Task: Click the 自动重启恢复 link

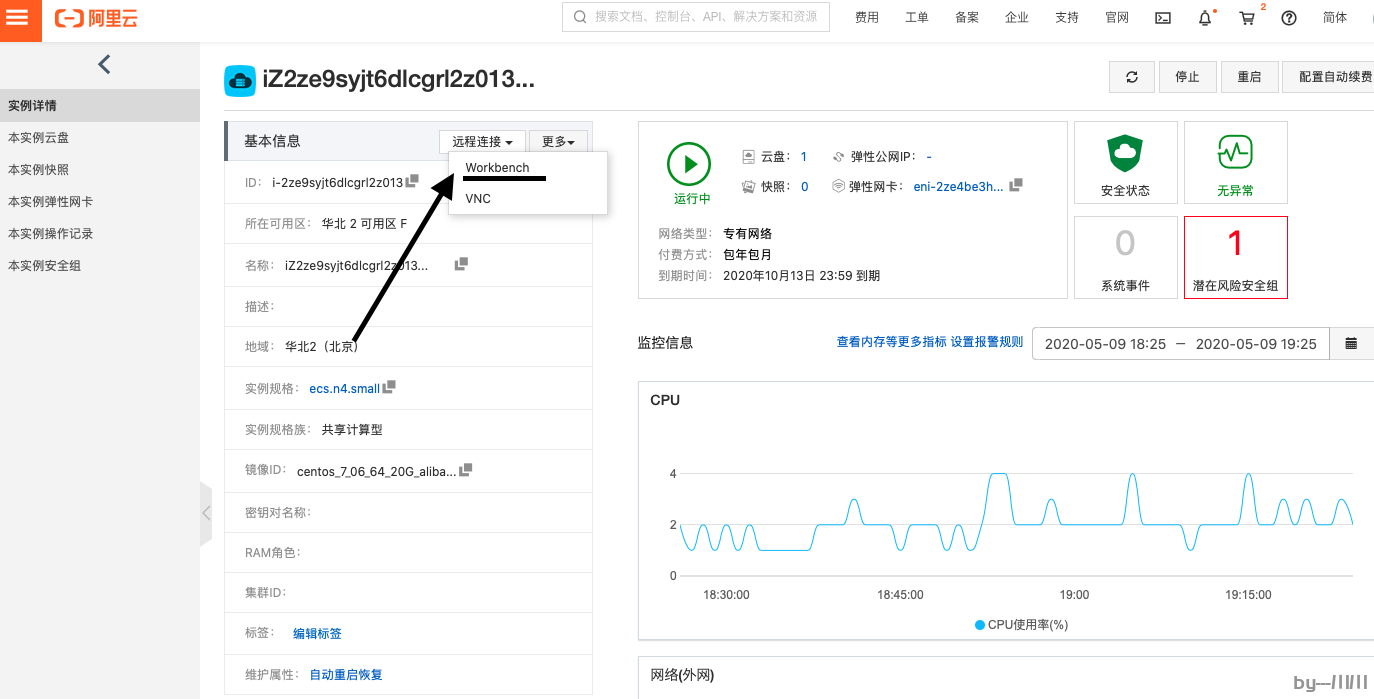Action: coord(346,674)
